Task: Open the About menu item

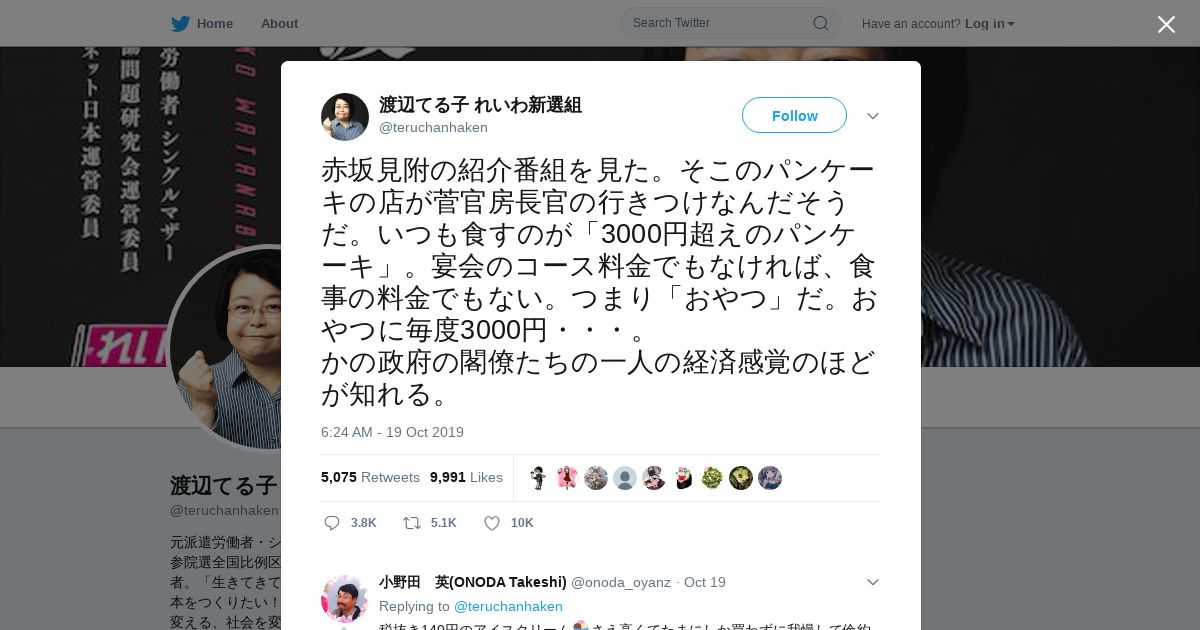Action: (x=279, y=23)
